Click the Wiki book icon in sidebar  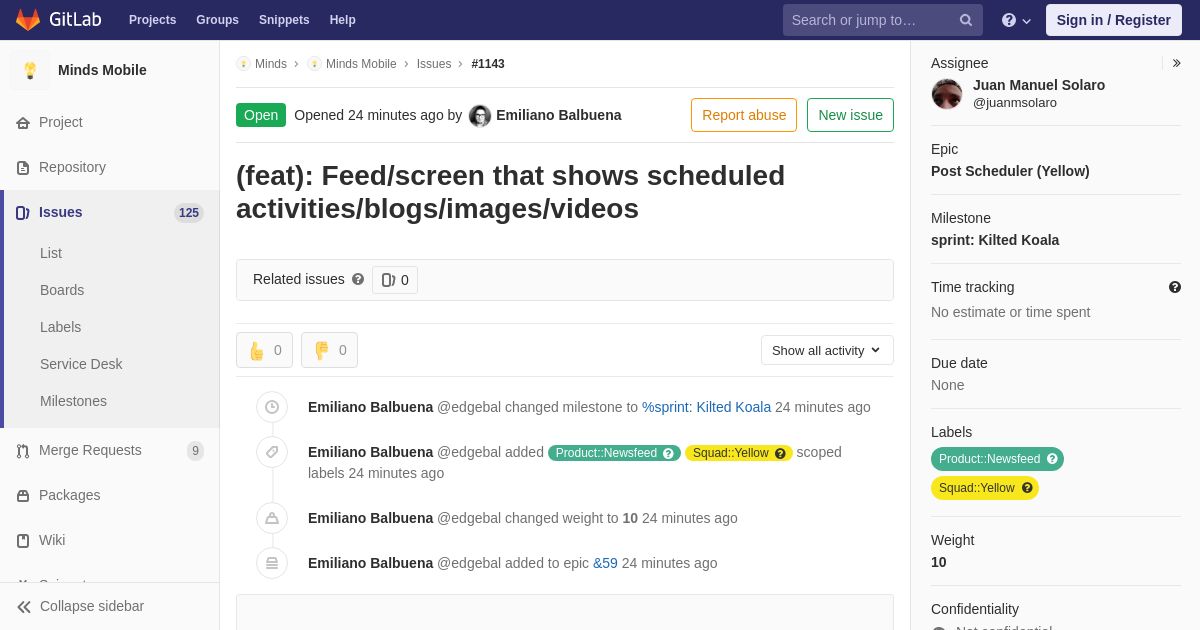point(23,541)
